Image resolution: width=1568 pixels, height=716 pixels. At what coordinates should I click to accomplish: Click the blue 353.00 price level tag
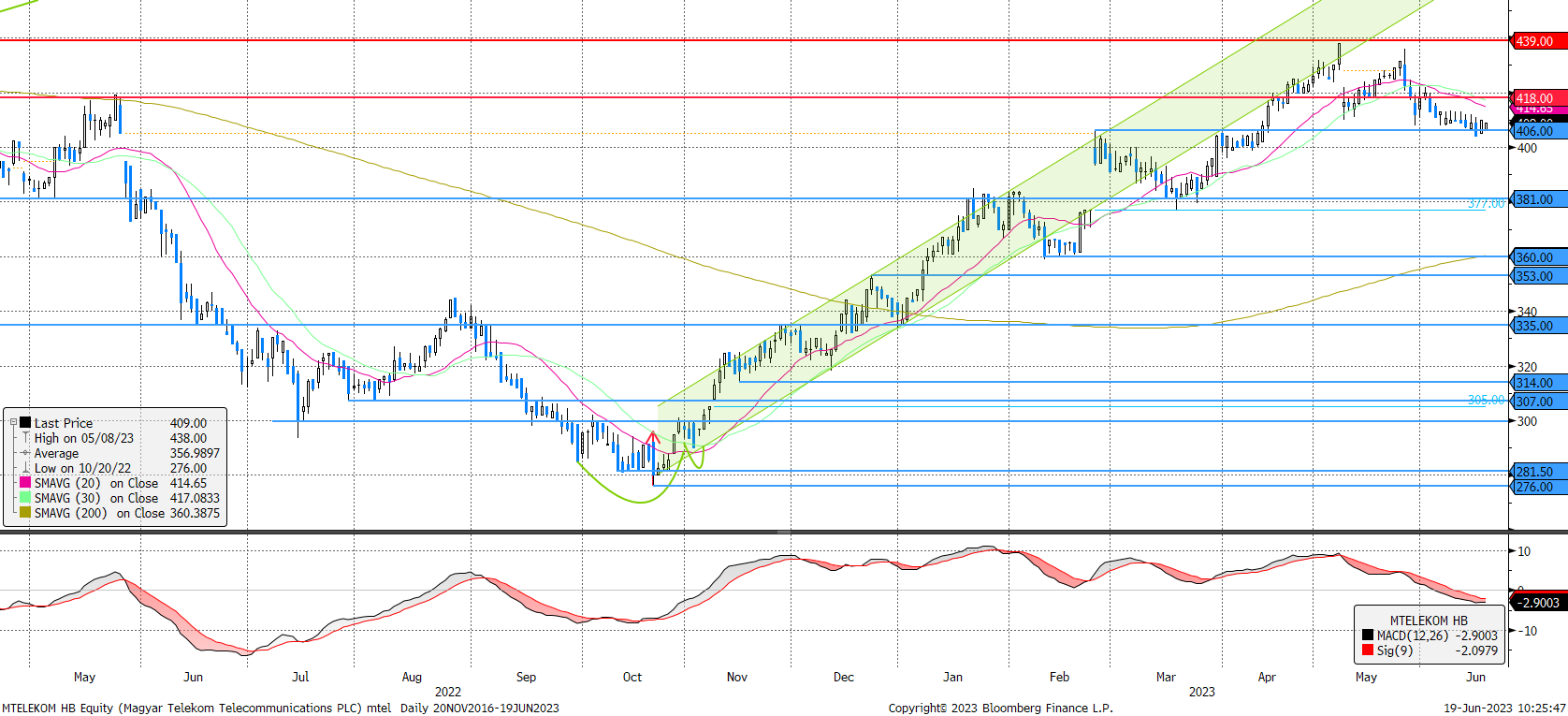[1539, 276]
